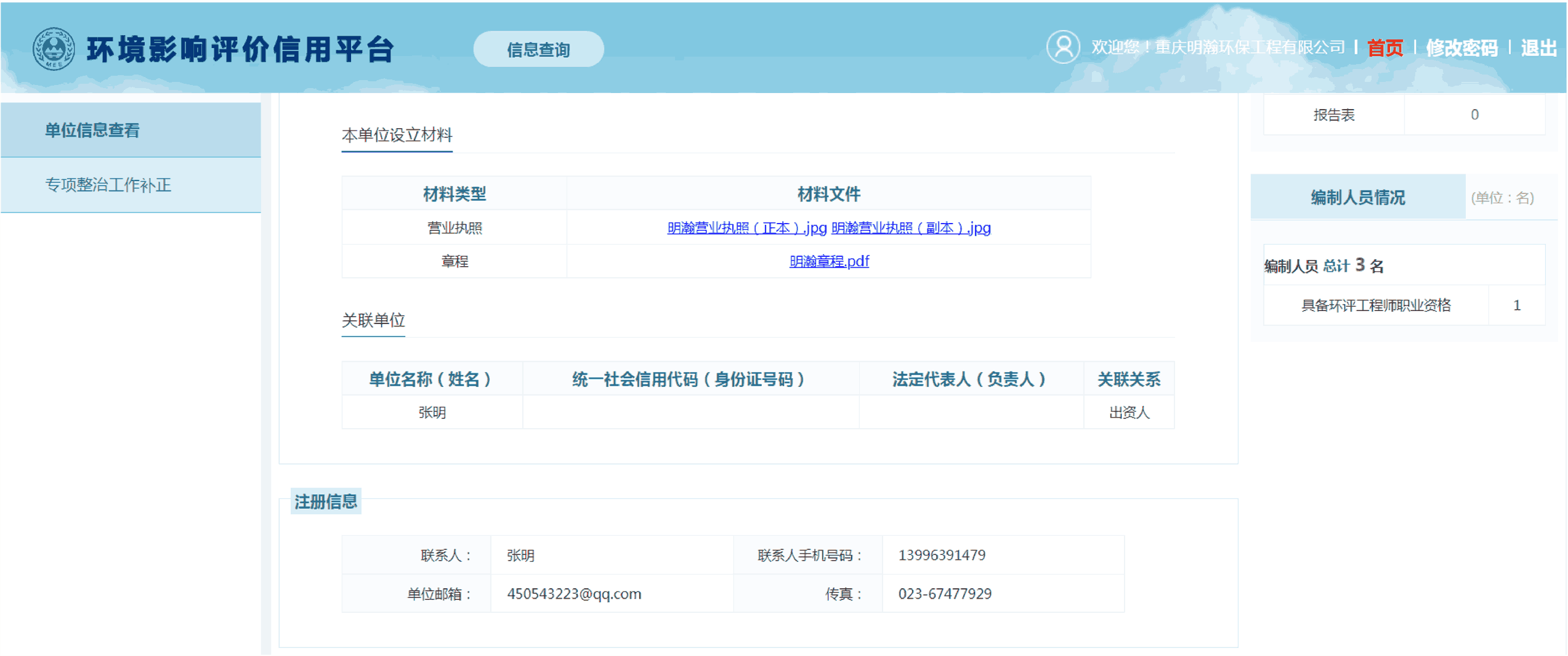Viewport: 1568px width, 656px height.
Task: Click the contact phone number 13996391479
Action: pyautogui.click(x=941, y=555)
